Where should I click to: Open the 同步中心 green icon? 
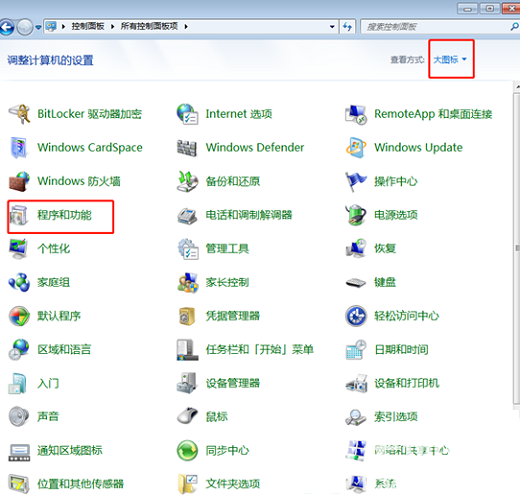(187, 451)
